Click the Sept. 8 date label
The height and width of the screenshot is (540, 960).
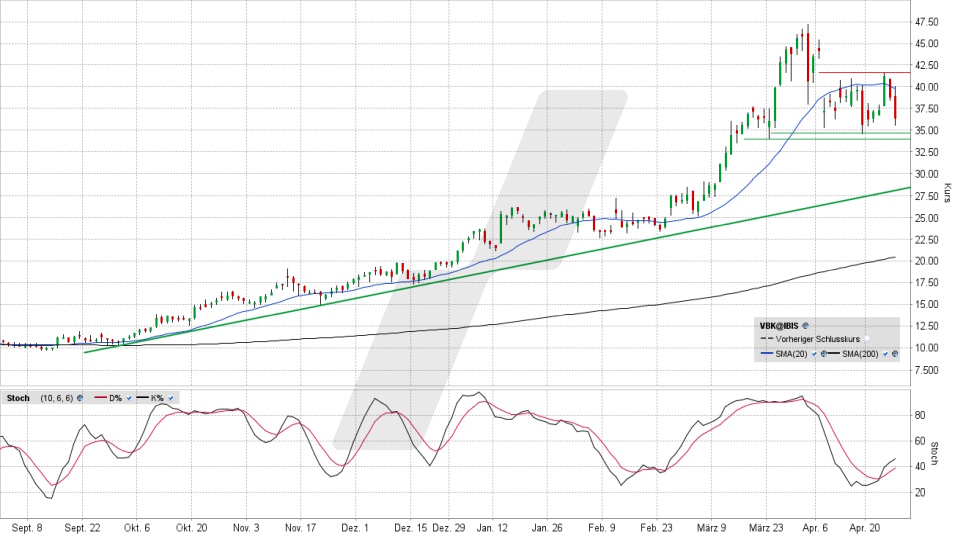pyautogui.click(x=27, y=528)
